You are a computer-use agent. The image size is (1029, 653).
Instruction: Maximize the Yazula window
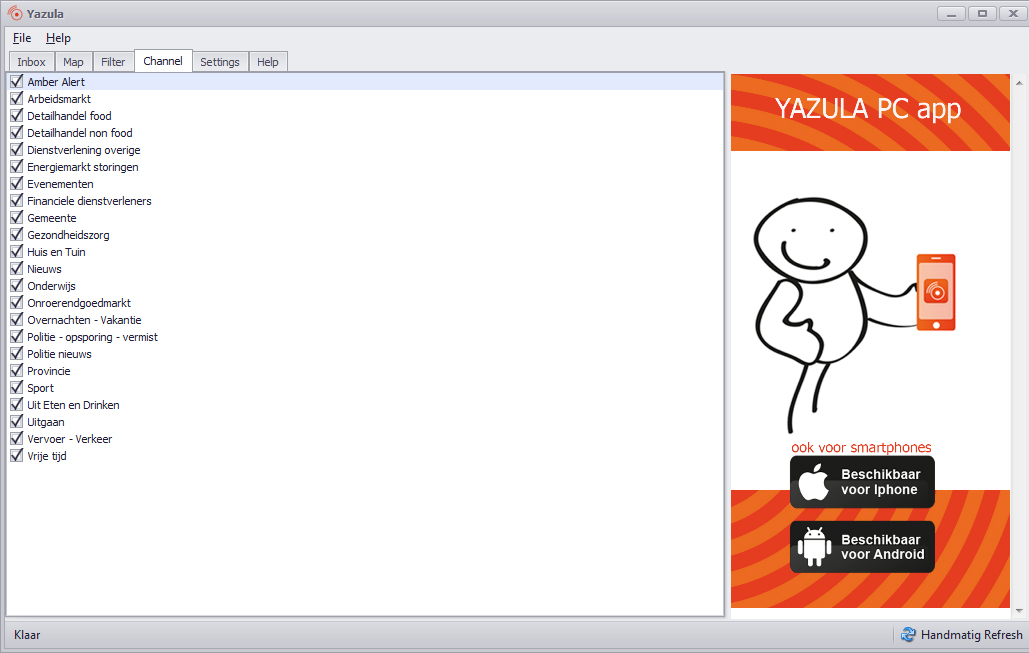(982, 13)
